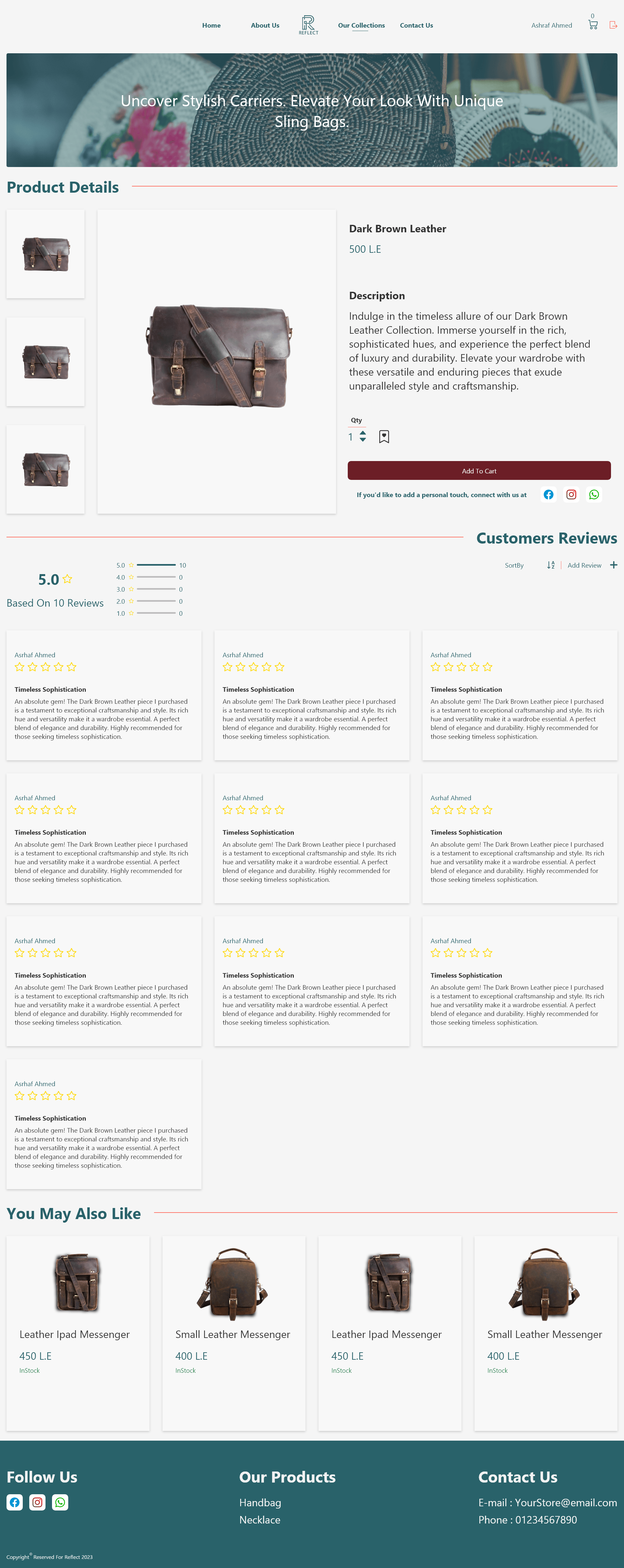Go to Our Collections menu item
624x1568 pixels.
point(361,26)
